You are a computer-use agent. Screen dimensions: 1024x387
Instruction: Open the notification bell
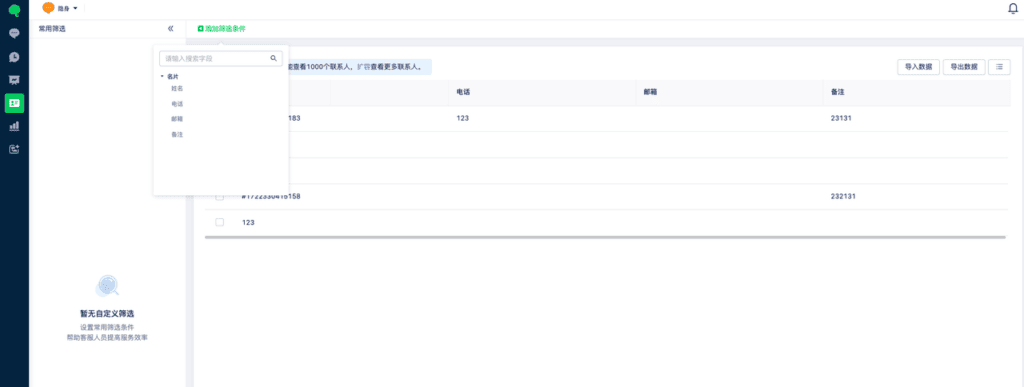click(1013, 8)
